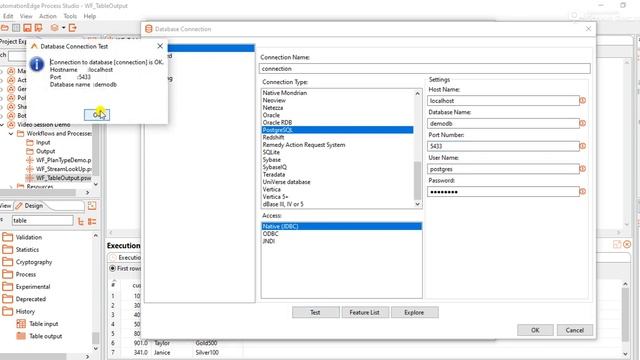Image resolution: width=640 pixels, height=360 pixels.
Task: Click variable icon next to Database Name field
Action: click(x=583, y=123)
